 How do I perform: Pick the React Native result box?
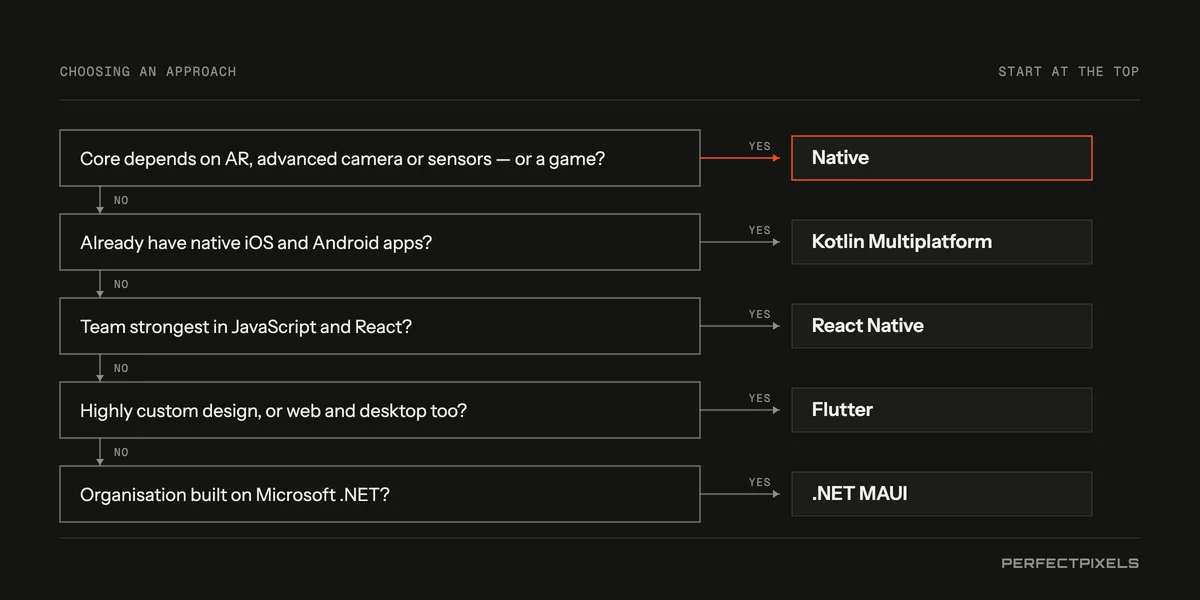click(x=942, y=326)
